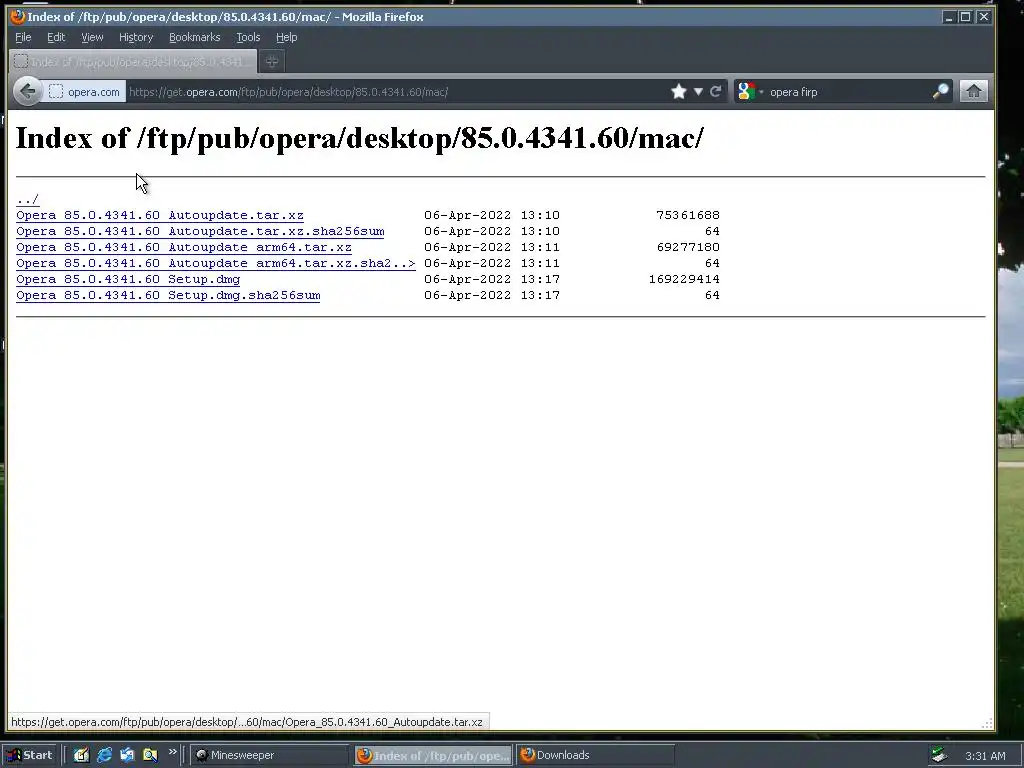Screen dimensions: 1024x768
Task: Expand the quick launch overflow chevron
Action: pyautogui.click(x=172, y=752)
